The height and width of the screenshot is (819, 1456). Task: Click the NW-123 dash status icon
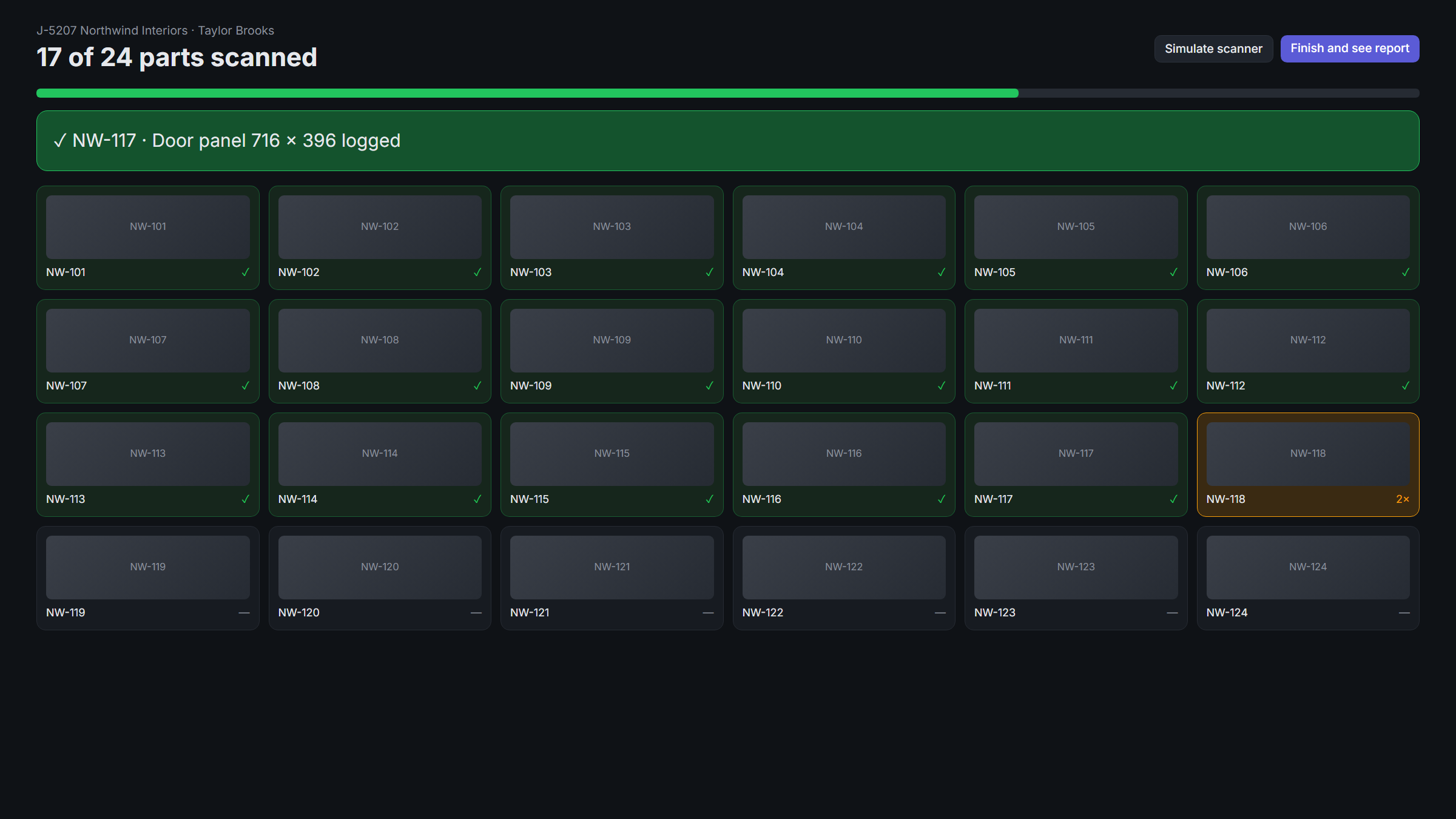[1172, 613]
